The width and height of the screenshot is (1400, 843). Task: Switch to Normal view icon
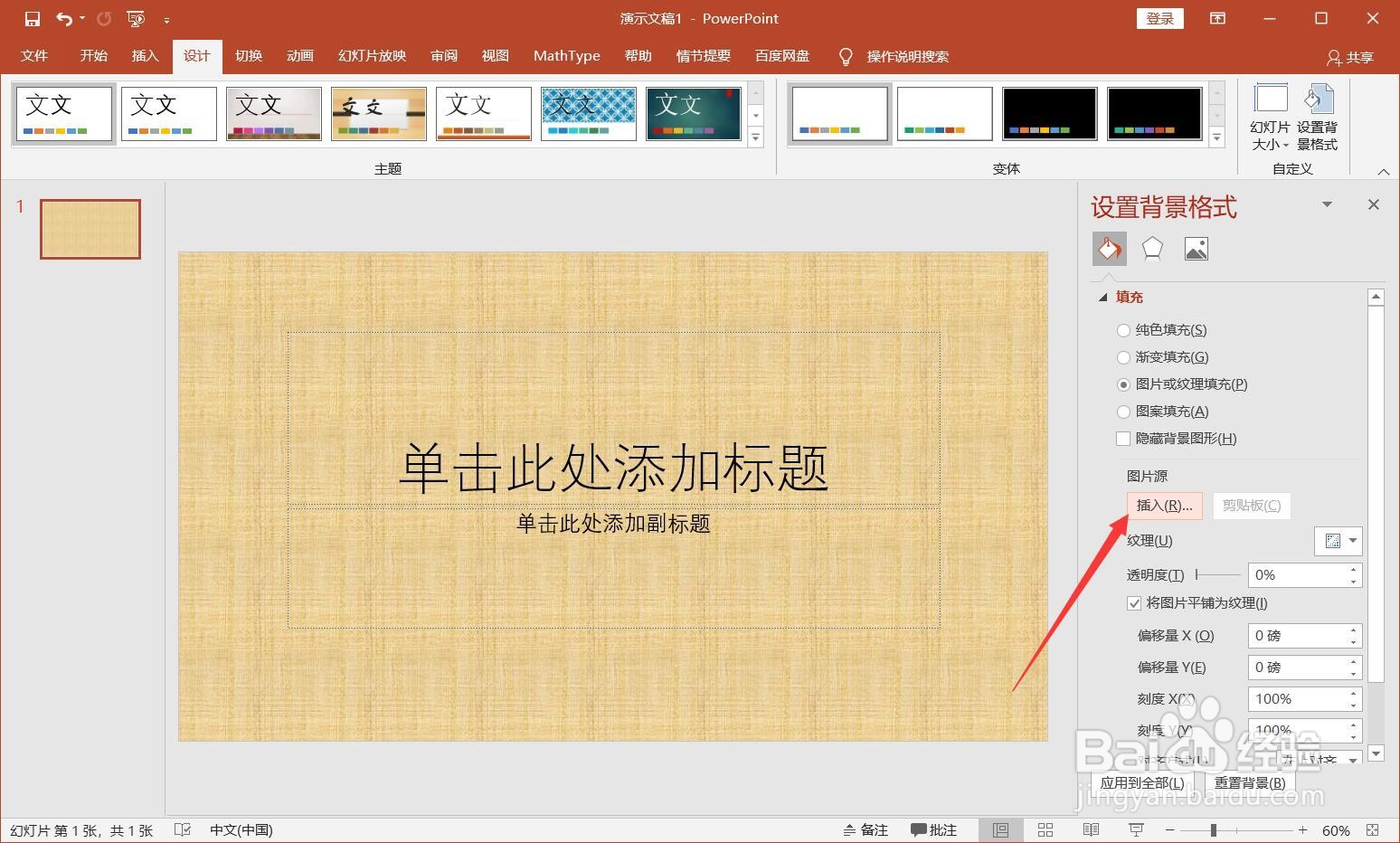pyautogui.click(x=1000, y=829)
